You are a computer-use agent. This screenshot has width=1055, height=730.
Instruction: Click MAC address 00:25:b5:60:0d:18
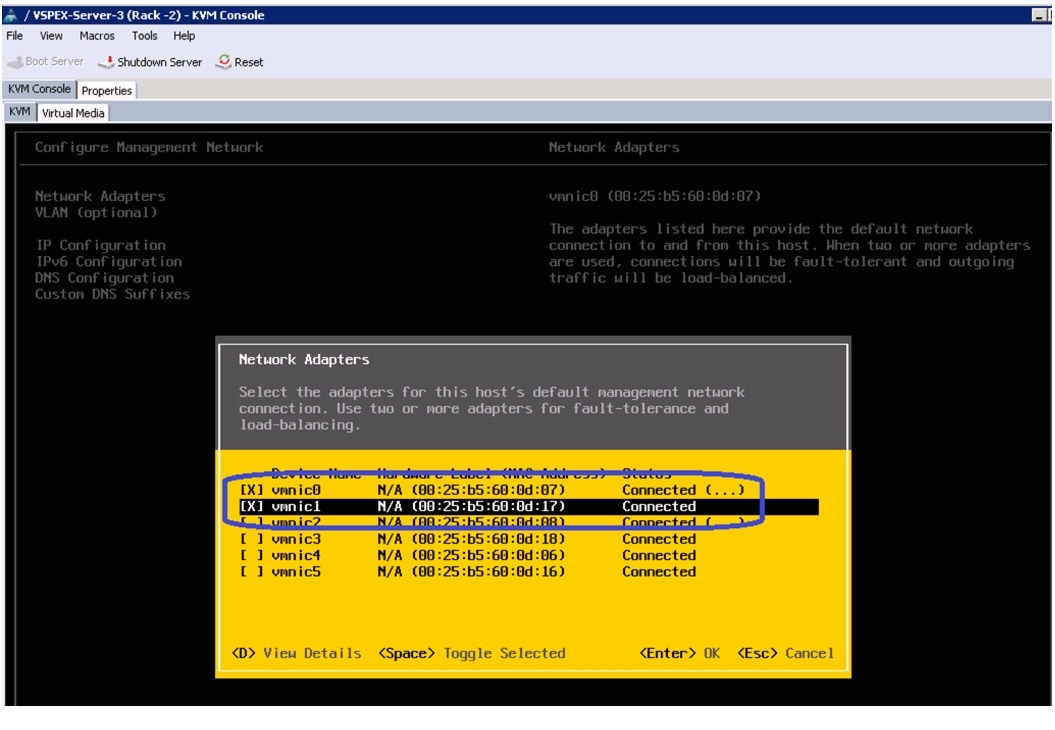(x=488, y=539)
